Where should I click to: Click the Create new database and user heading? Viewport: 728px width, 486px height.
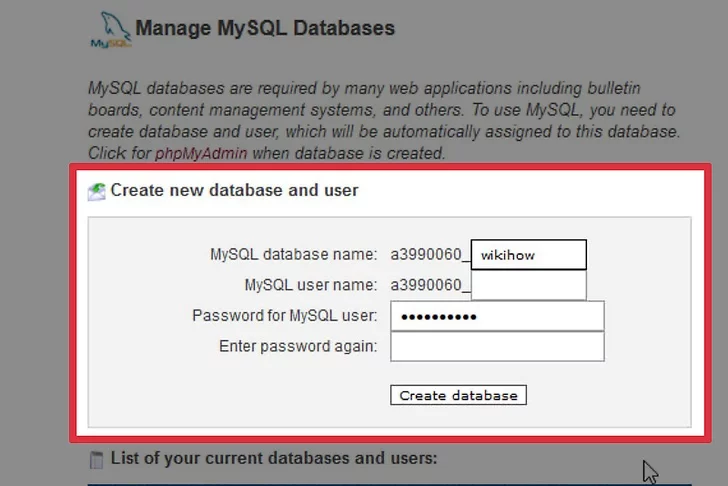tap(234, 190)
